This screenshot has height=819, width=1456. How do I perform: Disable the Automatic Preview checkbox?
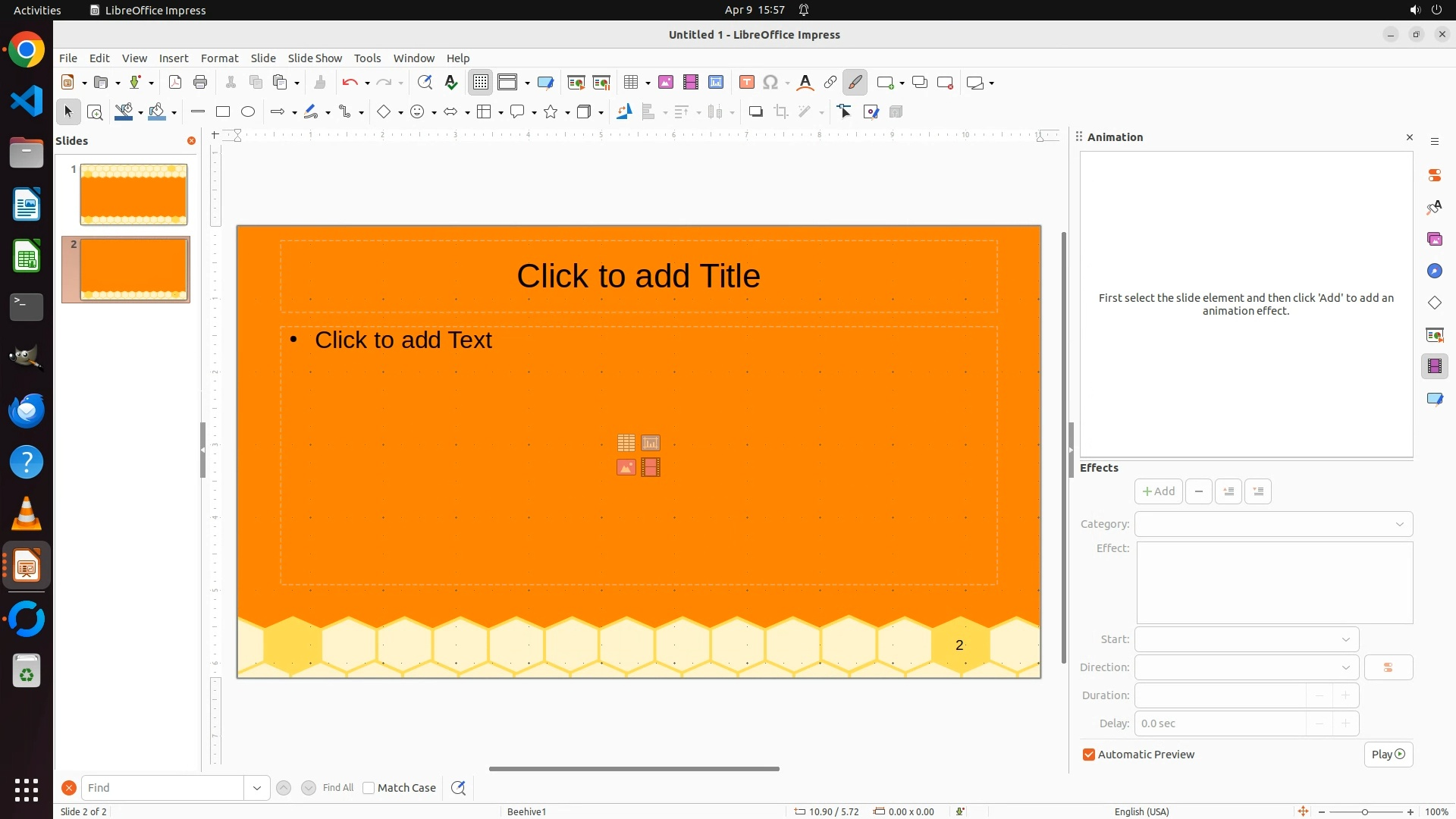1089,755
